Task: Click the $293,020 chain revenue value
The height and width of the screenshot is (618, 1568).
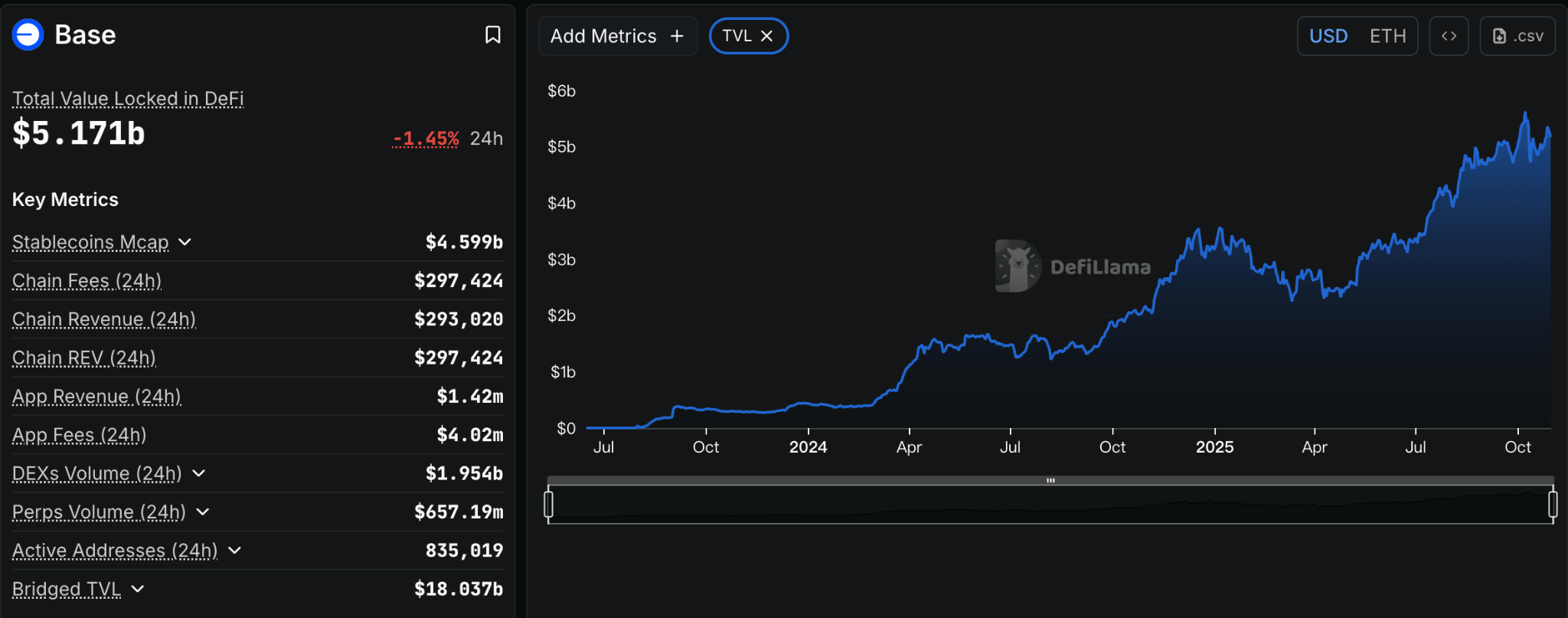Action: (459, 319)
